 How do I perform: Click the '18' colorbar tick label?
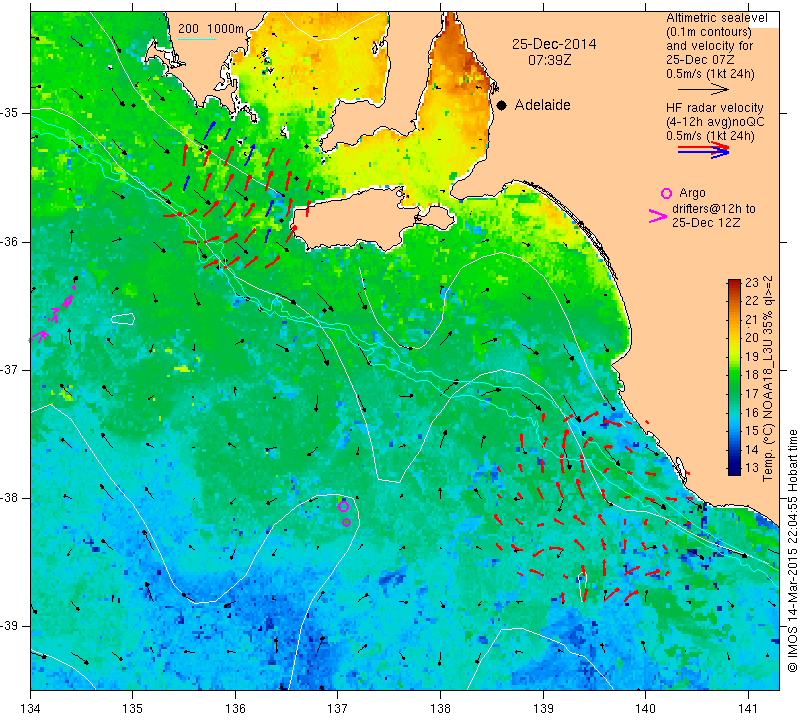752,374
